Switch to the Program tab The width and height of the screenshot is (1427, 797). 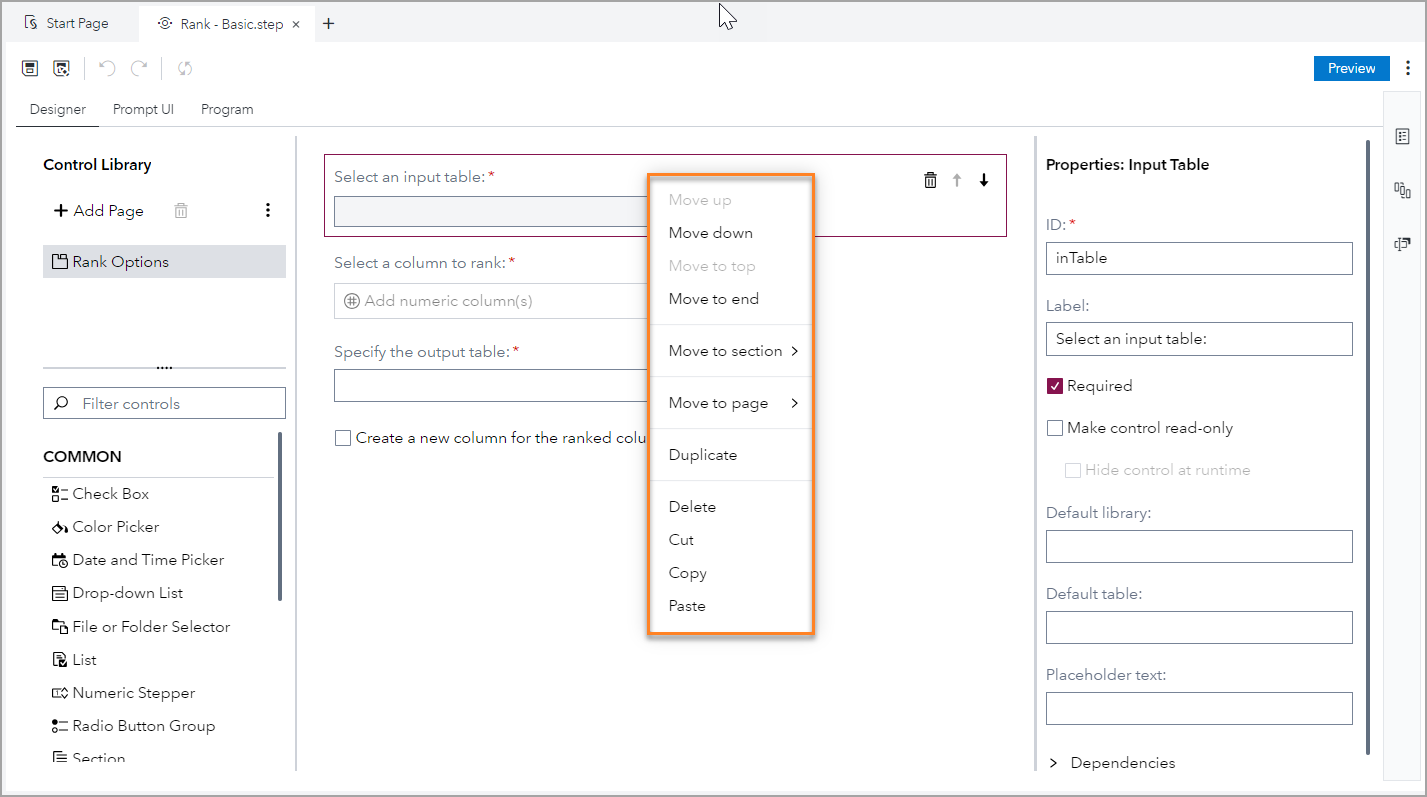click(226, 109)
